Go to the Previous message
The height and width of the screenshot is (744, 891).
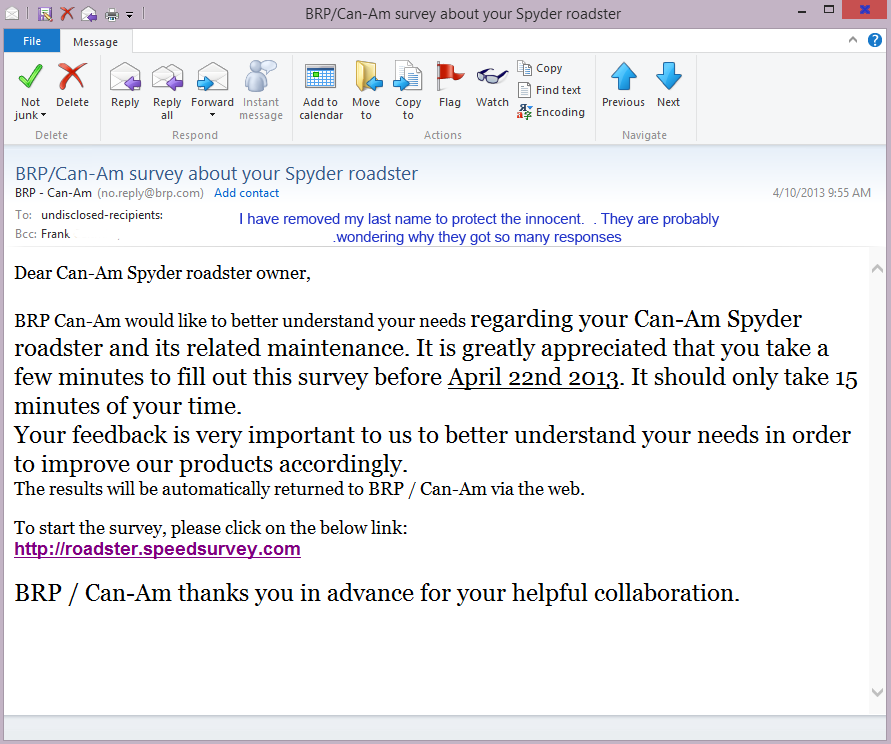(x=623, y=85)
